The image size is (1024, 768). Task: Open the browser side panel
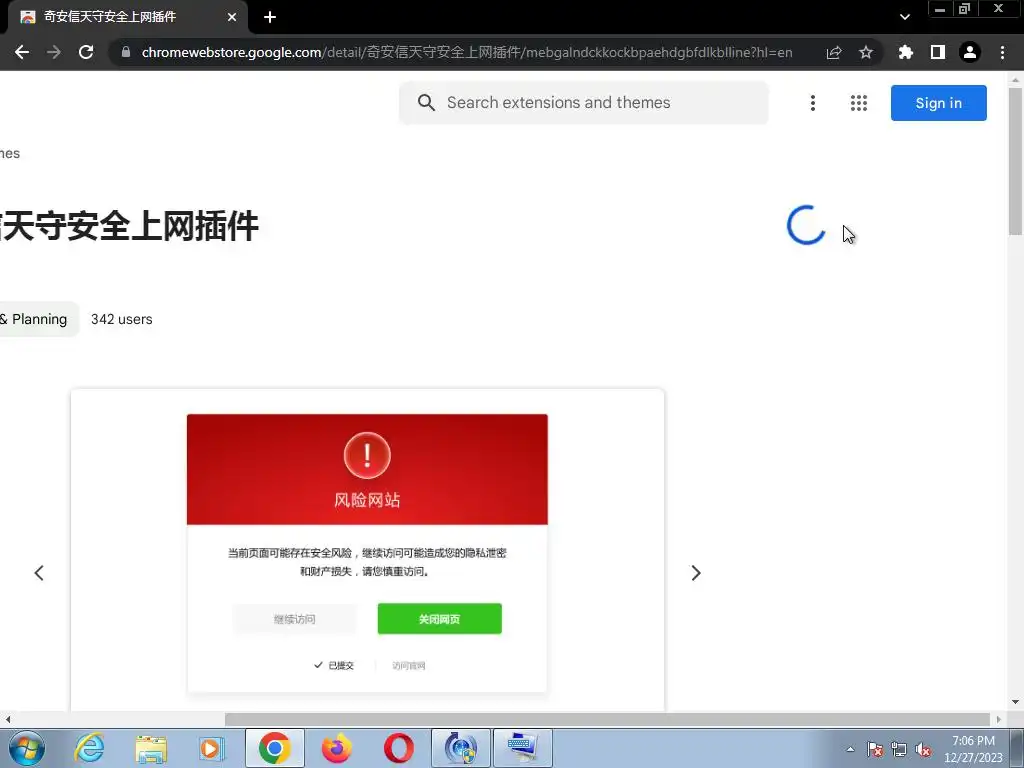(x=938, y=52)
